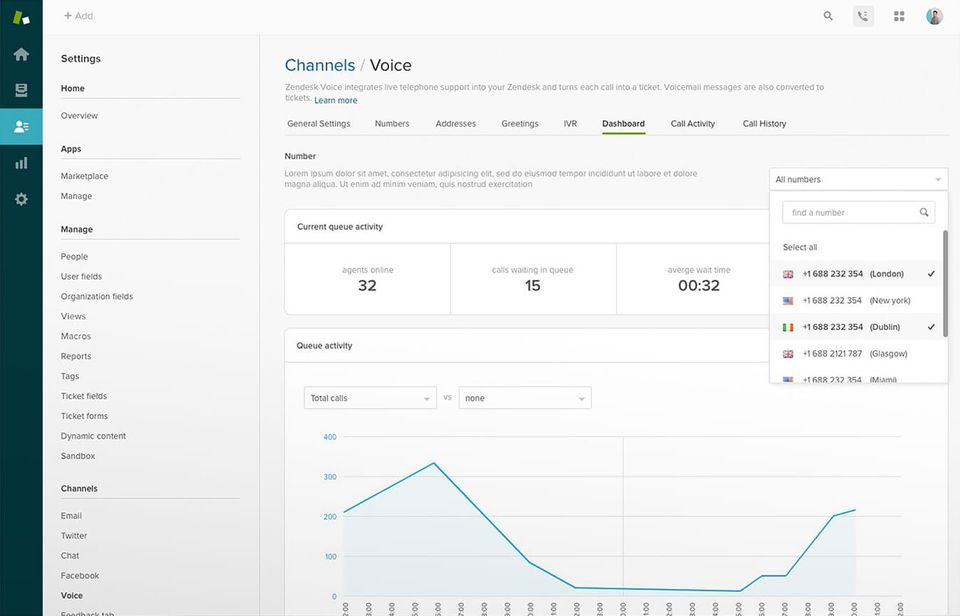
Task: Click the + Add button
Action: pyautogui.click(x=78, y=16)
